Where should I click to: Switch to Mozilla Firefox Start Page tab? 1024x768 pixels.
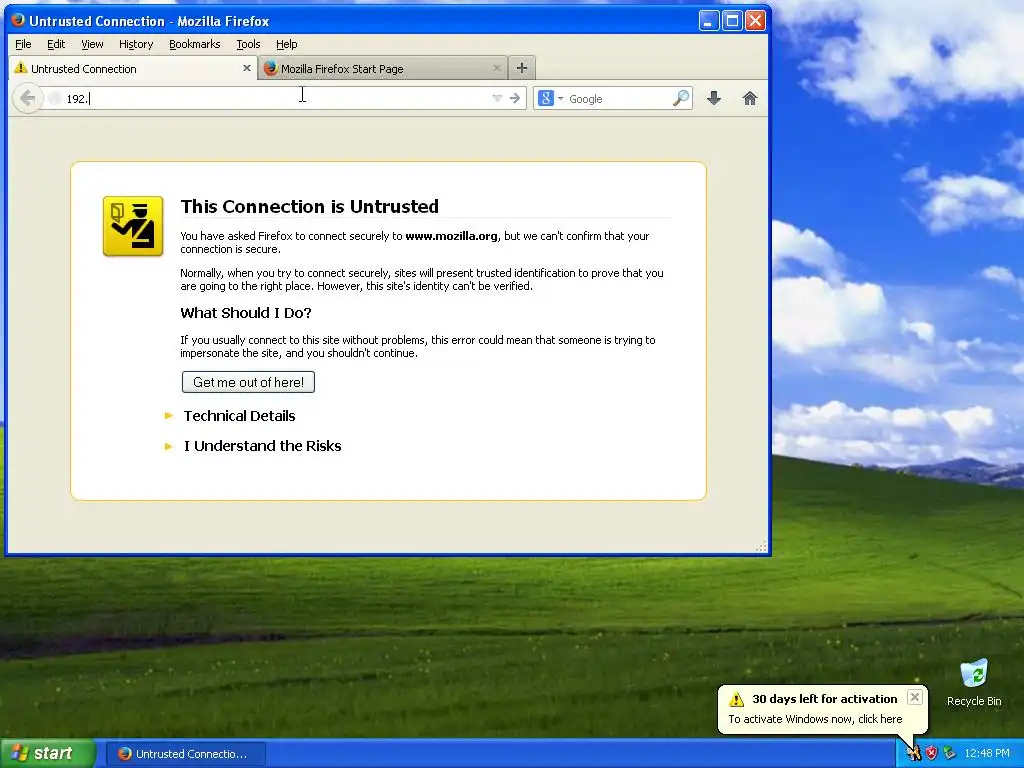tap(383, 69)
